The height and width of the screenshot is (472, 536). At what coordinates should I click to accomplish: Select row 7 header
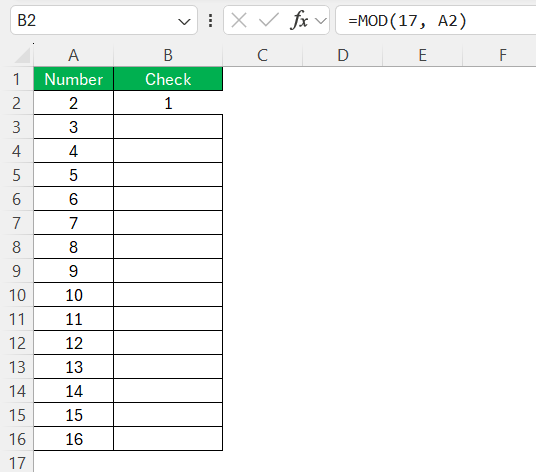coord(16,223)
